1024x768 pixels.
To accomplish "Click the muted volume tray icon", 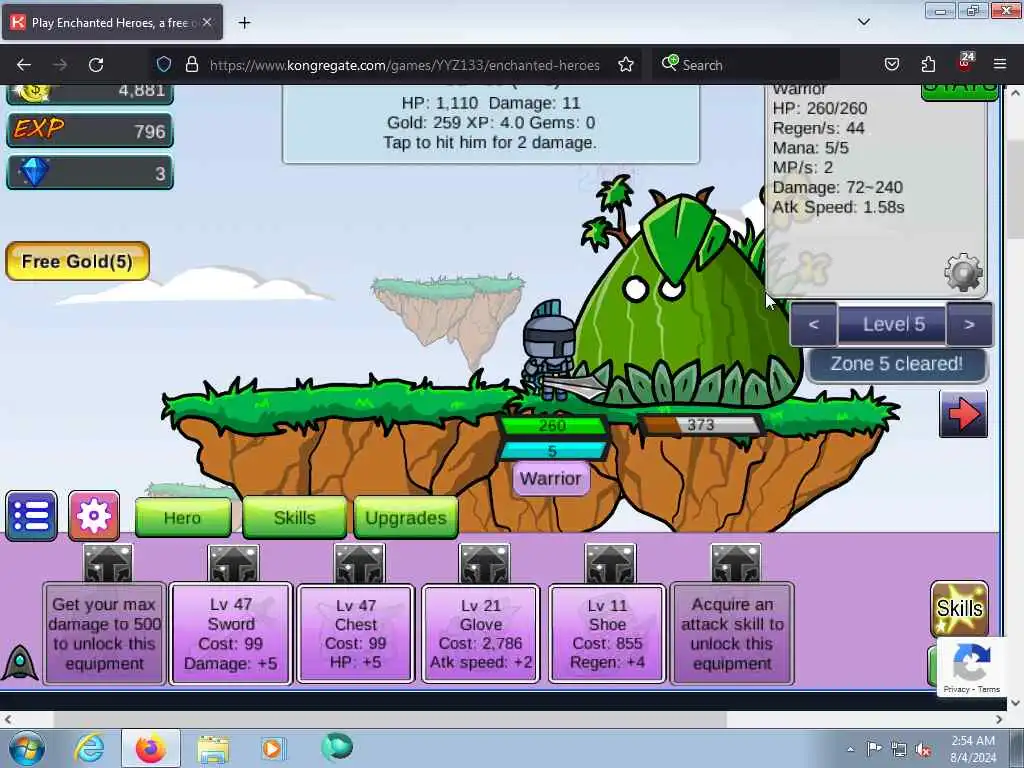I will click(x=923, y=749).
